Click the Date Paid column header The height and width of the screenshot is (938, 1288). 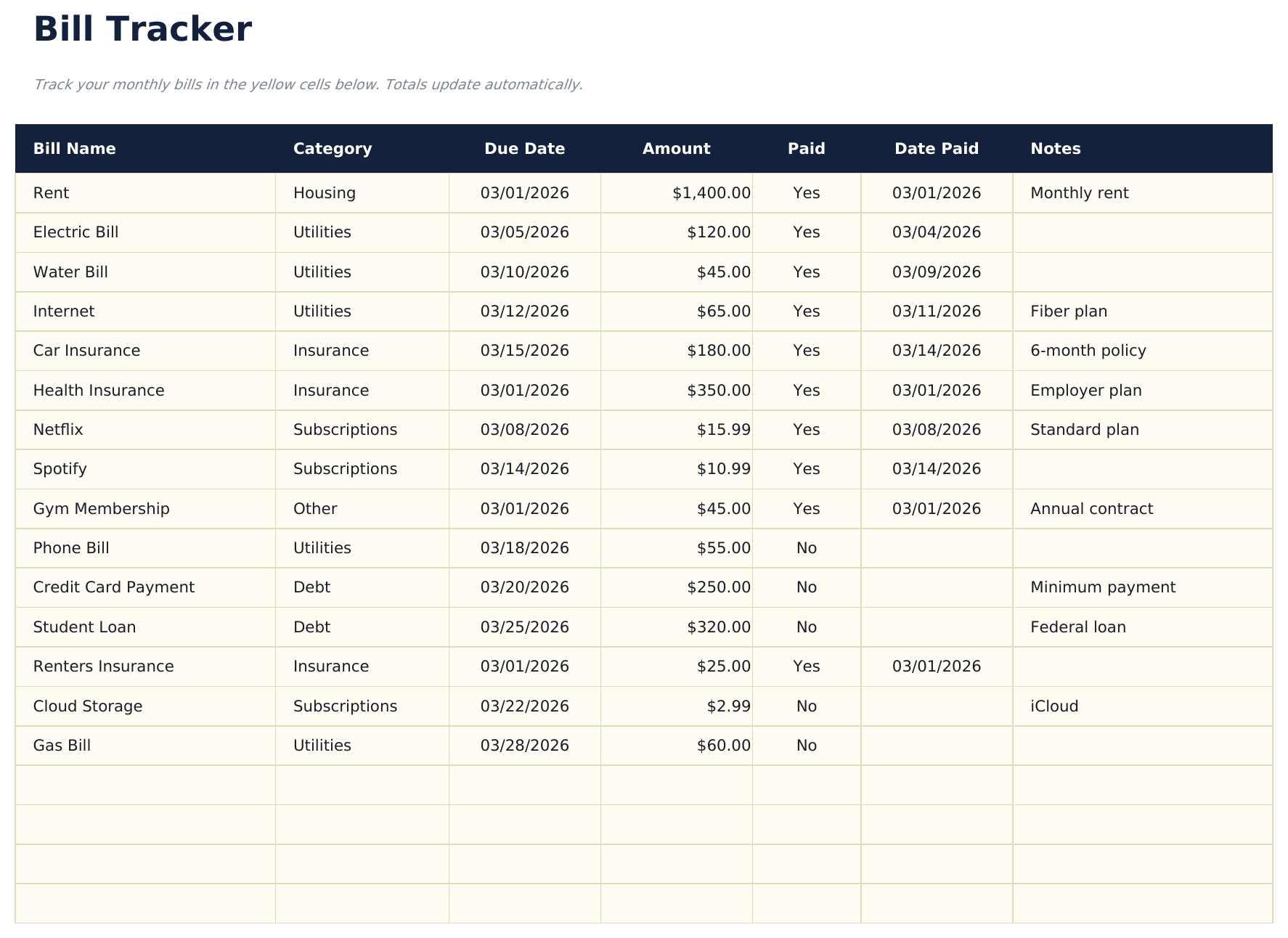click(x=936, y=148)
